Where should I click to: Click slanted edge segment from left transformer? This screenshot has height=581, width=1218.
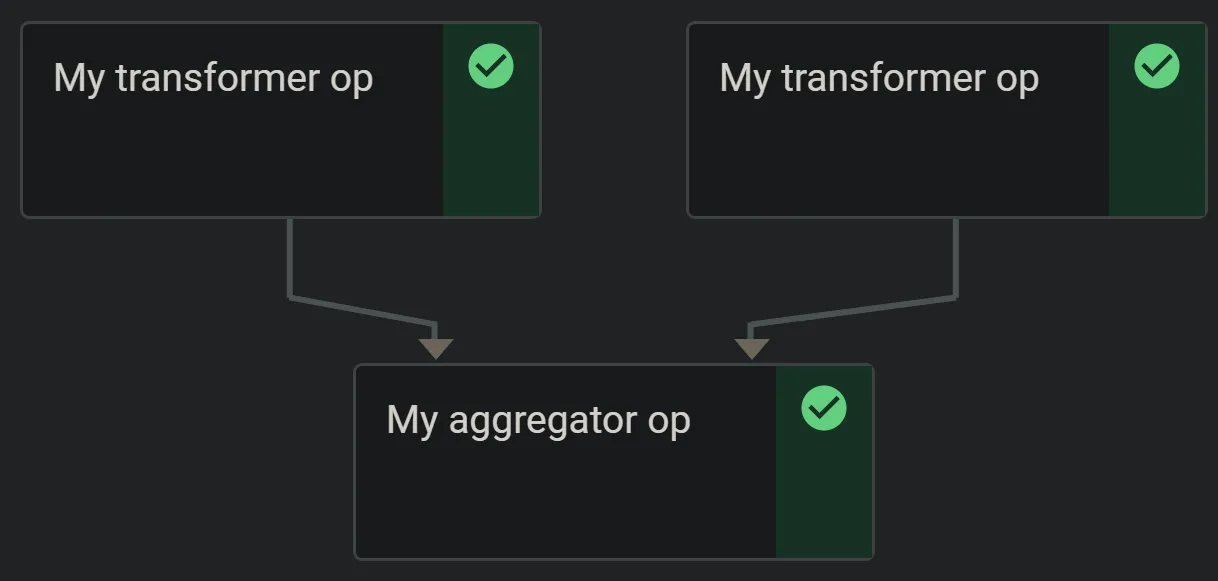click(362, 310)
